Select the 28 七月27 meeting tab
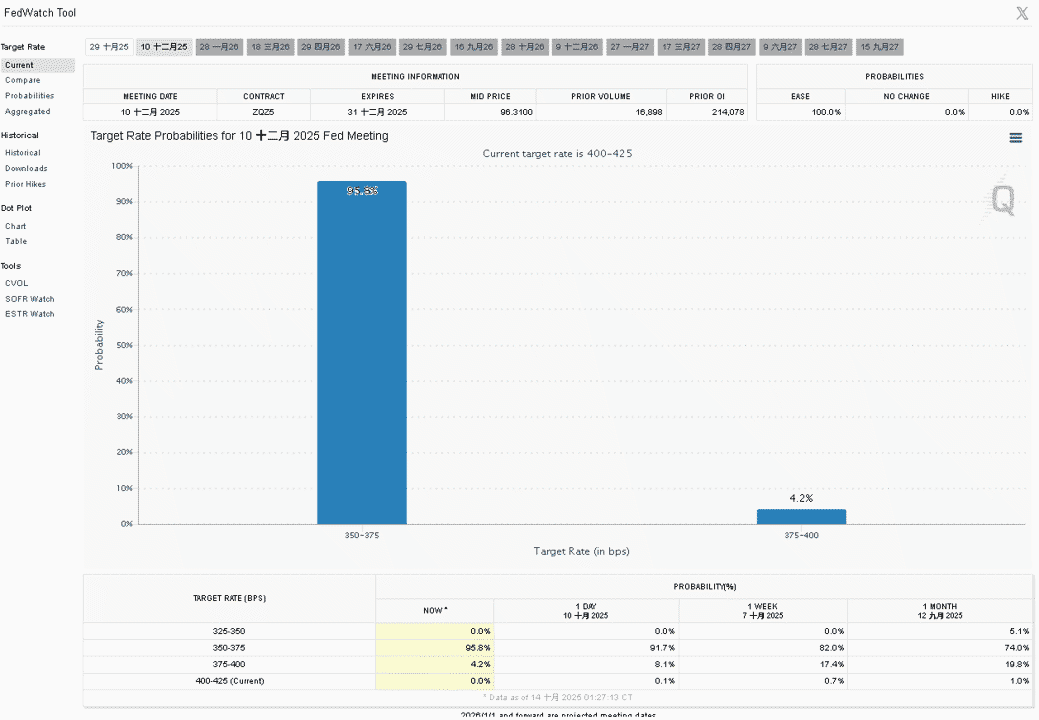 (828, 47)
